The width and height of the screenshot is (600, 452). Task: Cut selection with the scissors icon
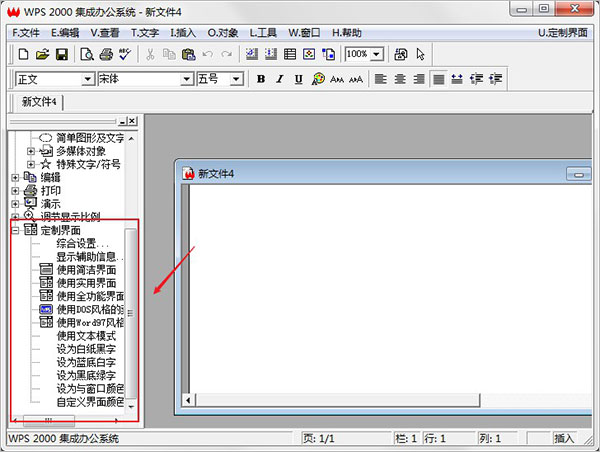[x=150, y=54]
